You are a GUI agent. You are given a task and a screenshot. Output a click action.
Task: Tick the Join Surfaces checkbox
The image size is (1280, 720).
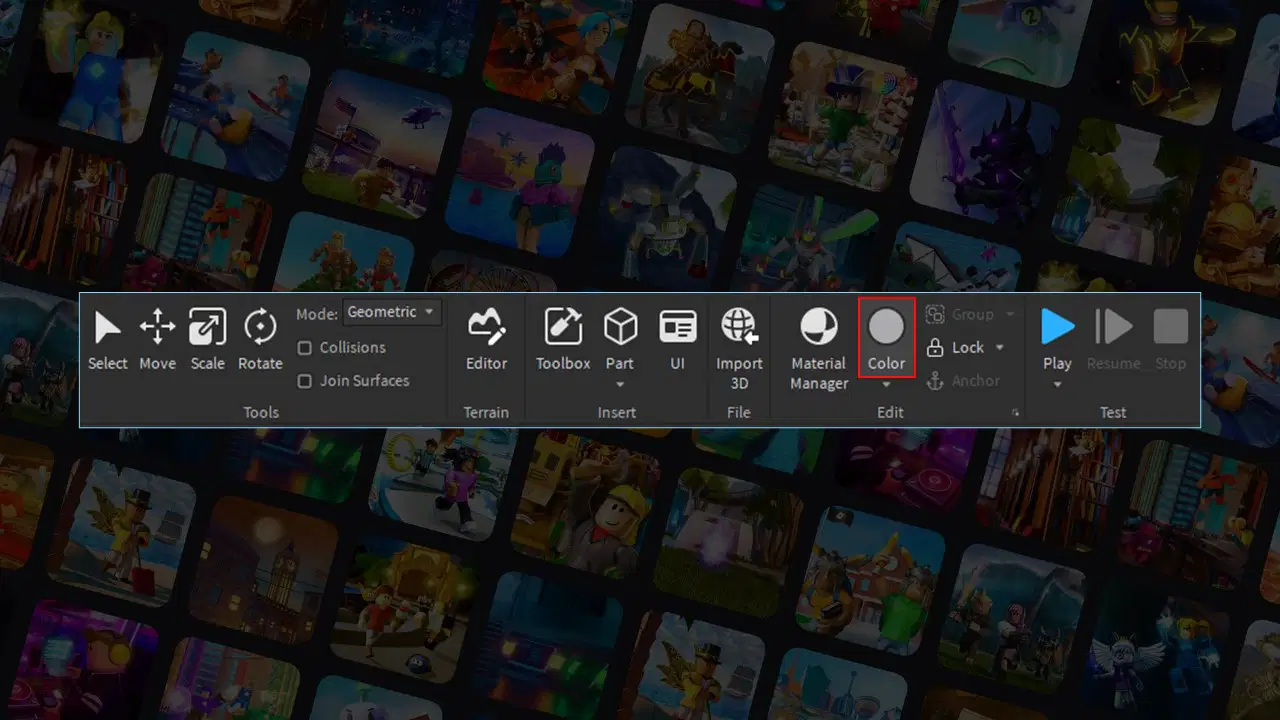[305, 381]
